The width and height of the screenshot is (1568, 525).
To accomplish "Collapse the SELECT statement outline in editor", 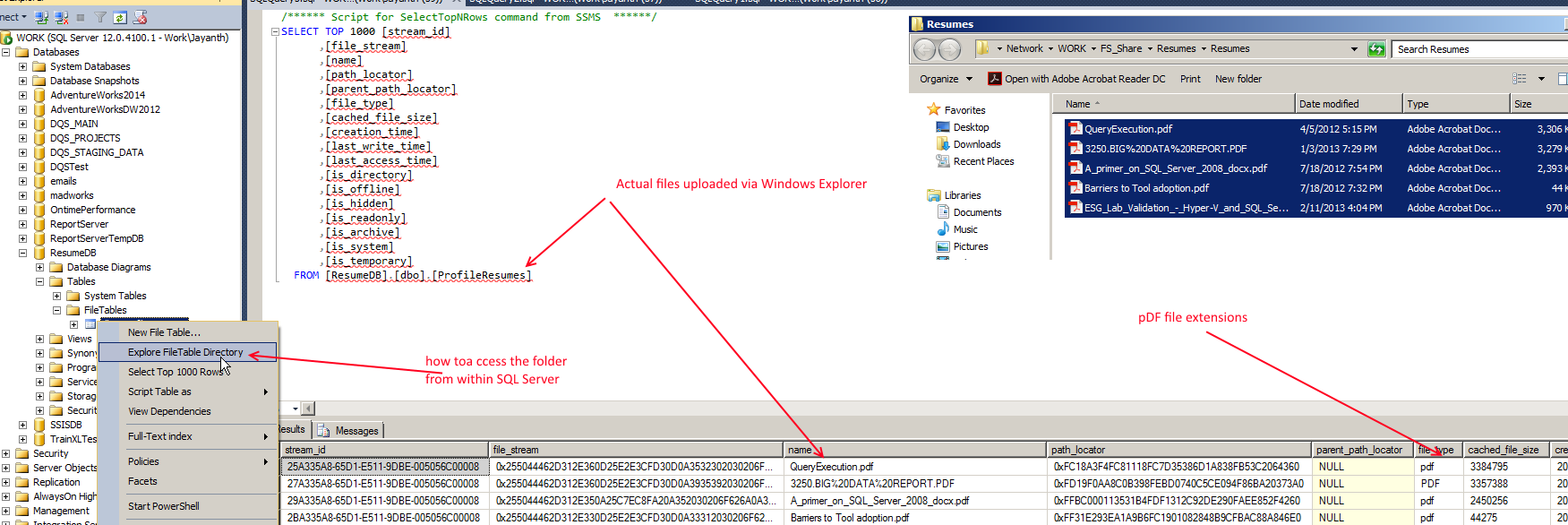I will coord(275,31).
